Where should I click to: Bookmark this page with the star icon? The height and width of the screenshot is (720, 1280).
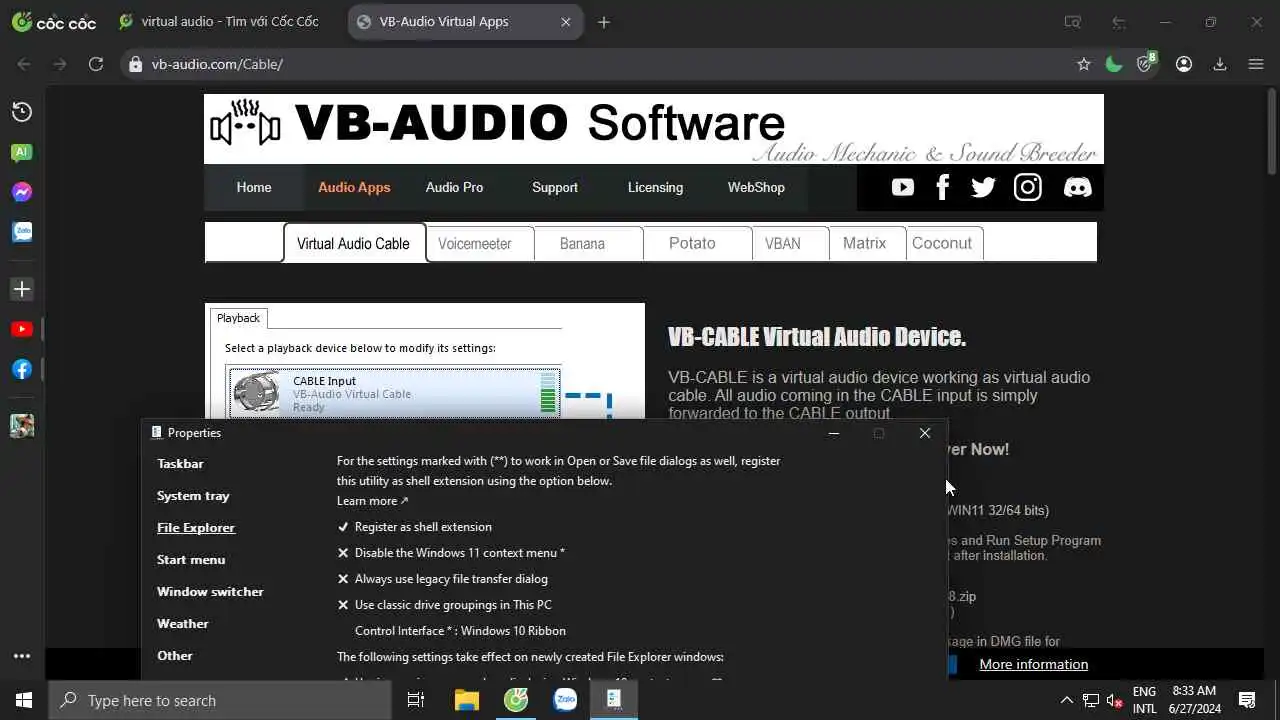[x=1084, y=64]
